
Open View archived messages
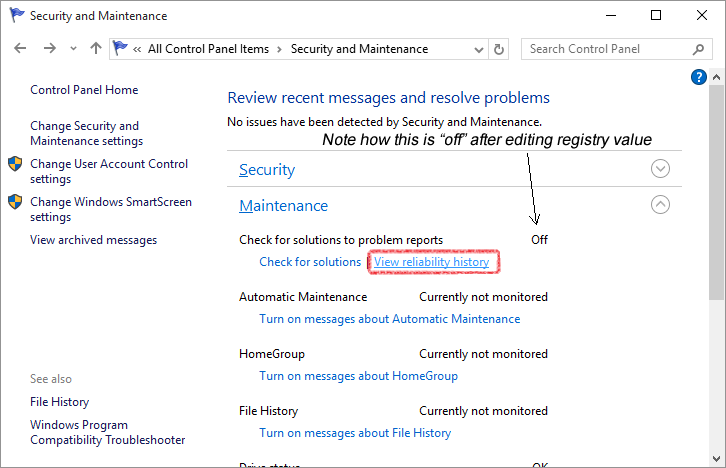click(x=94, y=240)
